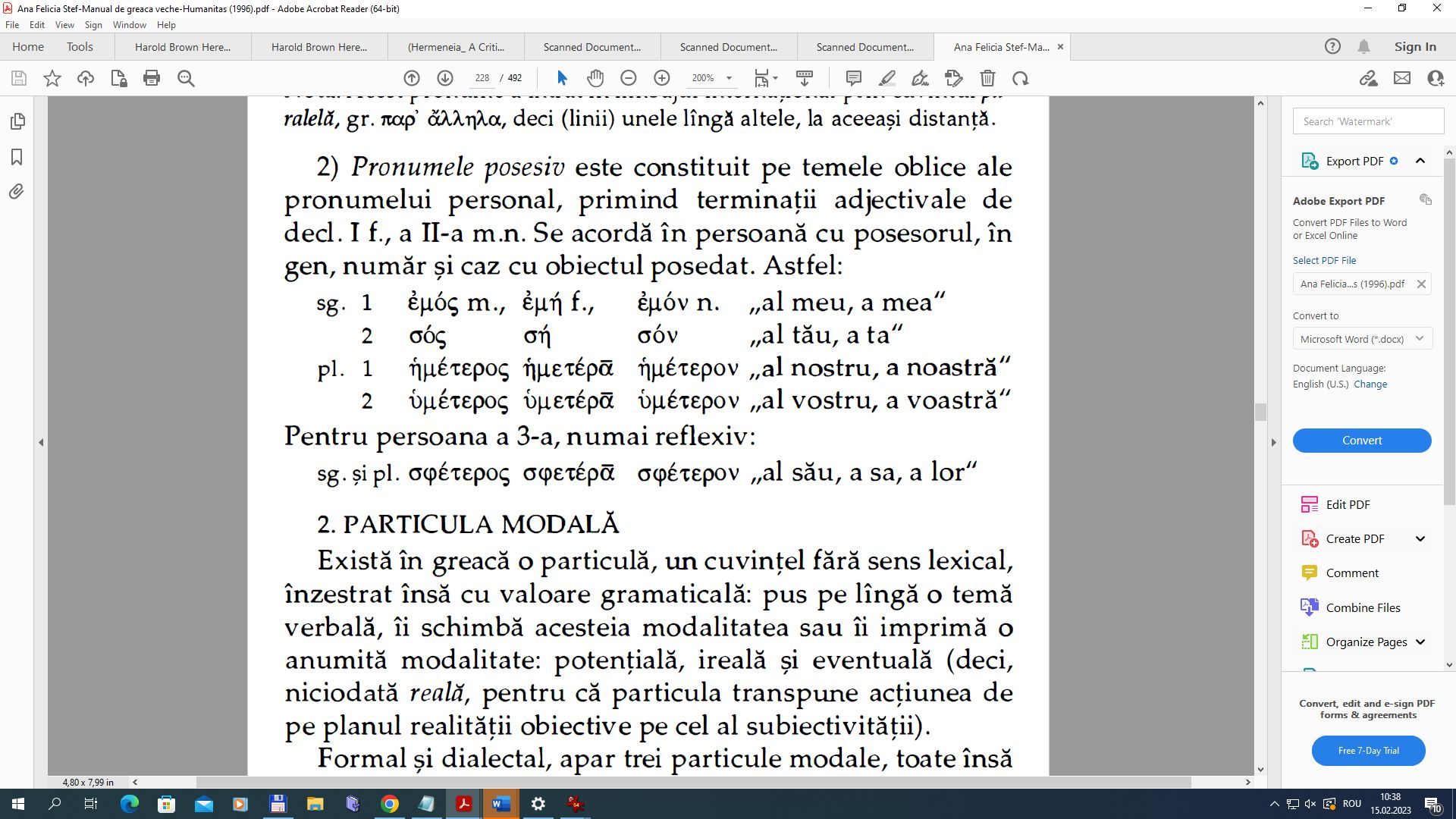Image resolution: width=1456 pixels, height=819 pixels.
Task: Click Sign In
Action: click(1415, 47)
